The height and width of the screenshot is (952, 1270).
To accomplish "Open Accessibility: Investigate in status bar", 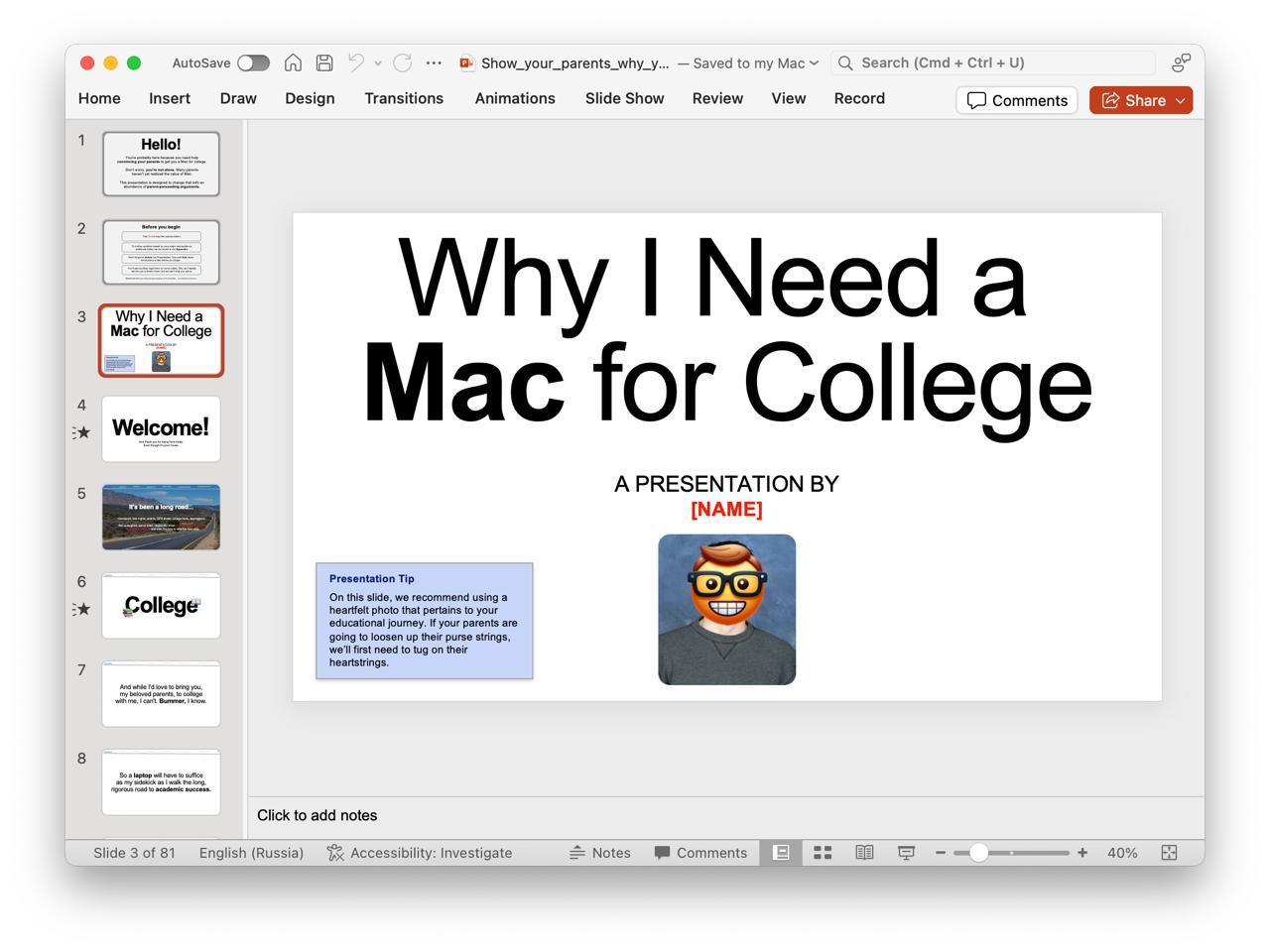I will tap(420, 853).
